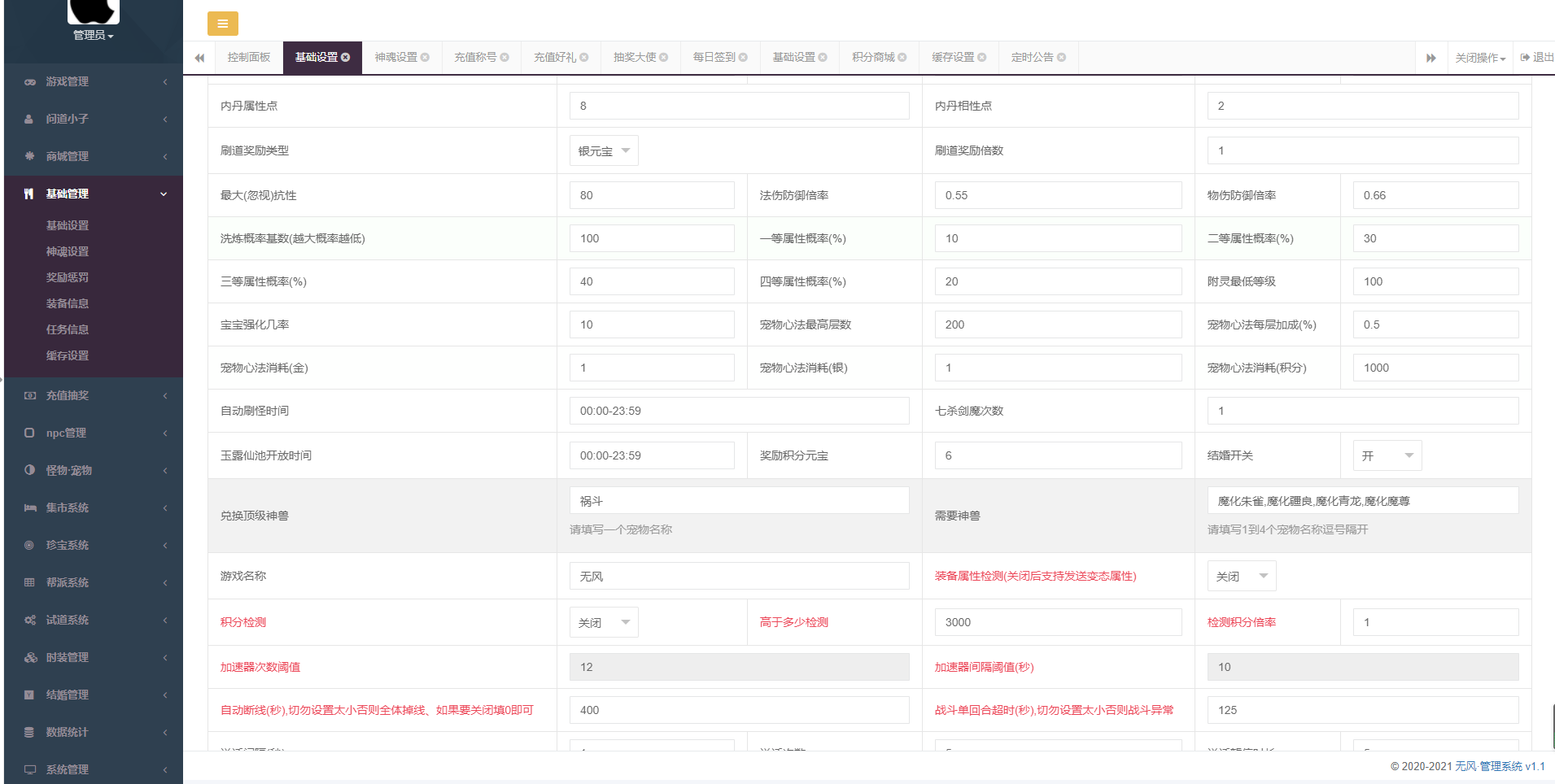Click the 自动刷怪时间 input field
The image size is (1555, 784).
pos(740,411)
